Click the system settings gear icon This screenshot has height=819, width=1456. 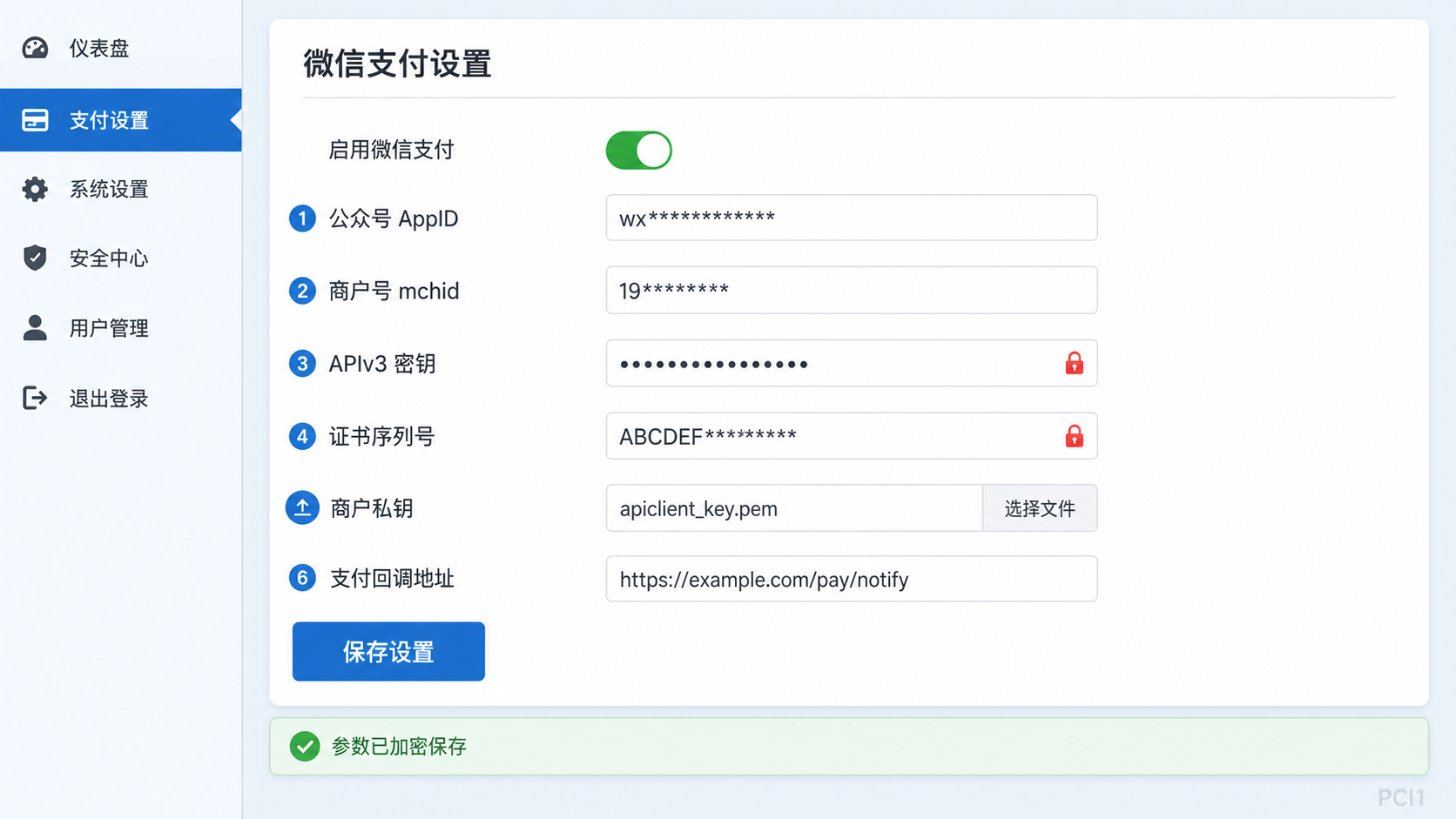(35, 189)
